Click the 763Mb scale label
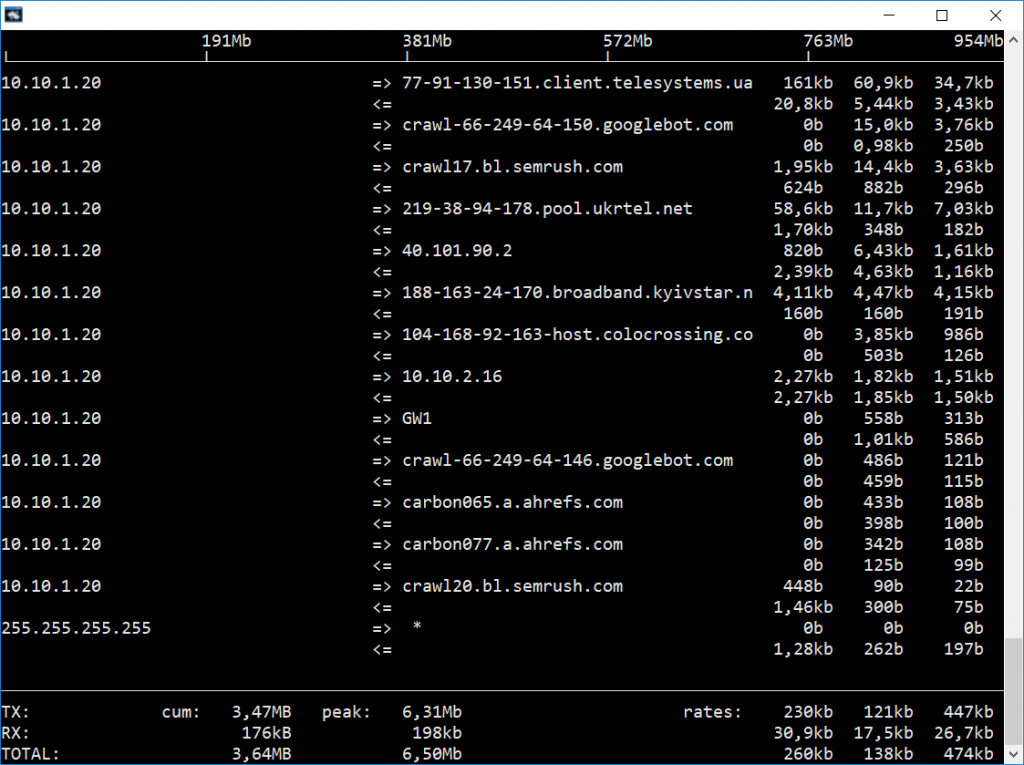1024x765 pixels. 828,41
